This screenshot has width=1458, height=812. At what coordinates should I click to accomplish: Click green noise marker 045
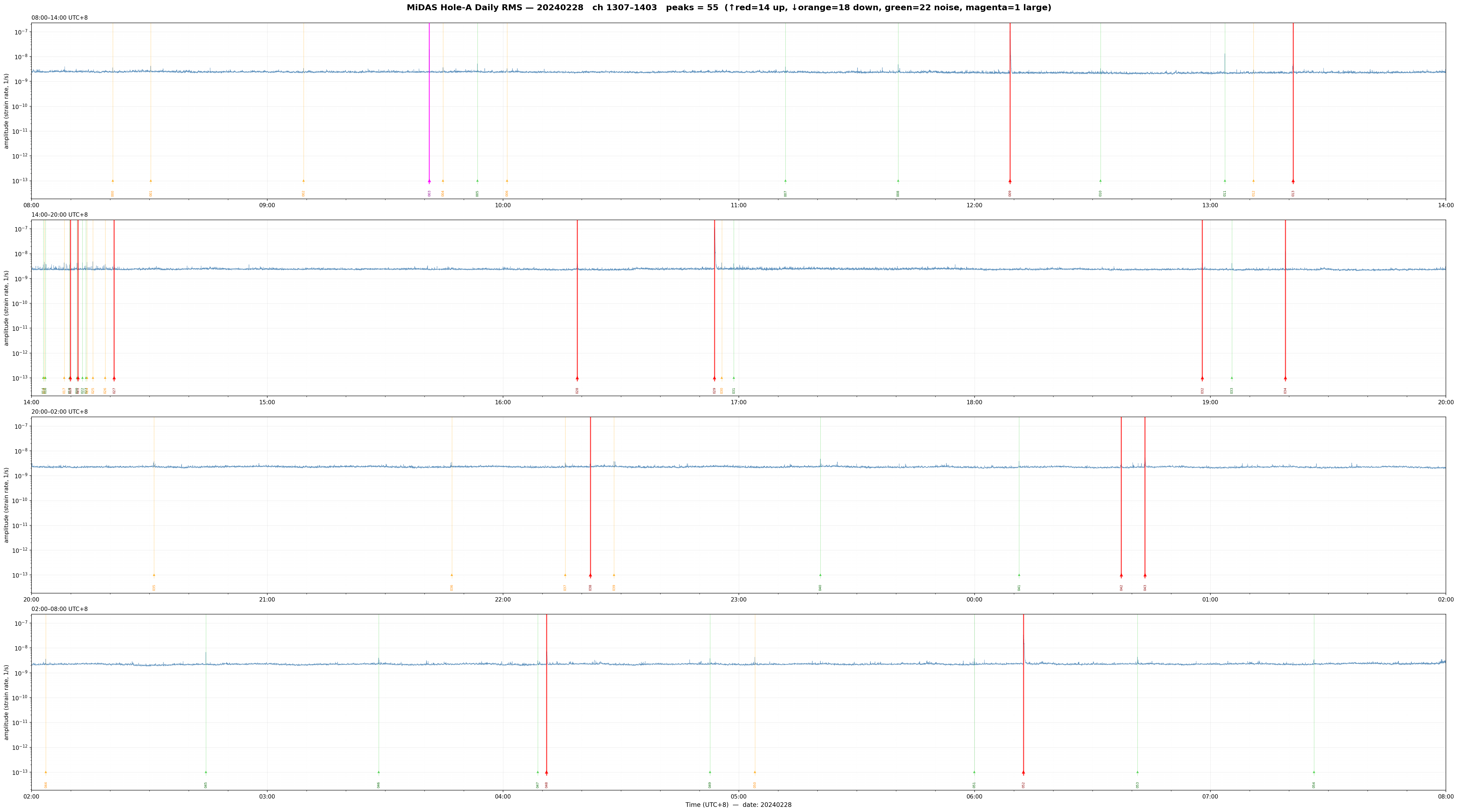click(x=205, y=772)
